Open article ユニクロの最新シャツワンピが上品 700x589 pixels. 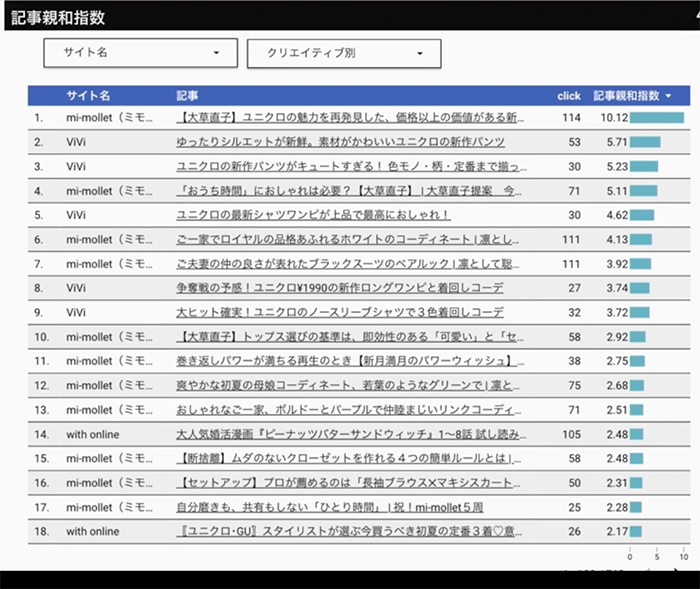click(313, 215)
